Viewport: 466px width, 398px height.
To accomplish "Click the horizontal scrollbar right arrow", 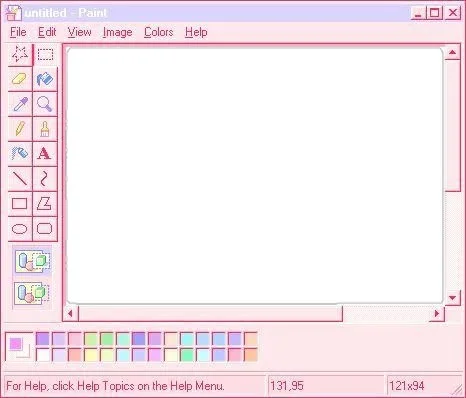I will click(437, 313).
